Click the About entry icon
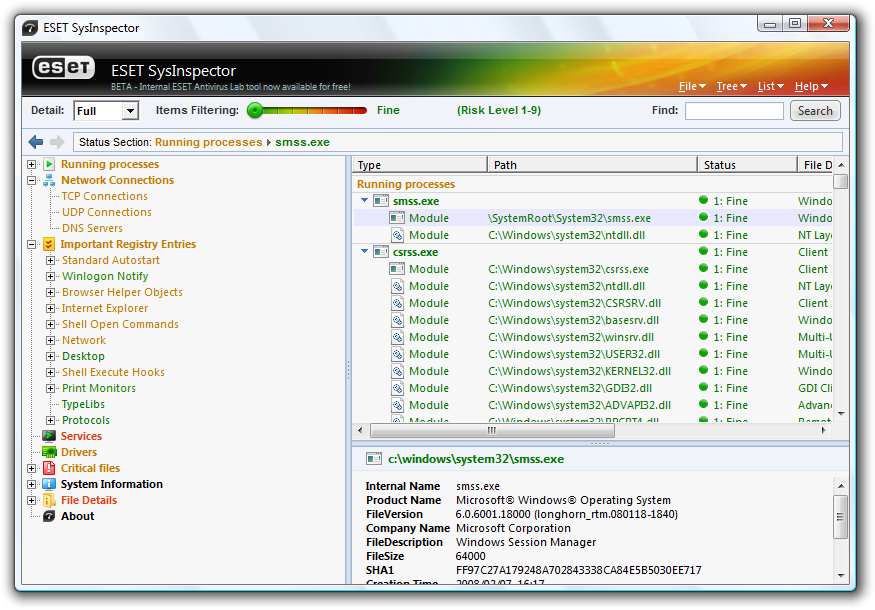 48,516
